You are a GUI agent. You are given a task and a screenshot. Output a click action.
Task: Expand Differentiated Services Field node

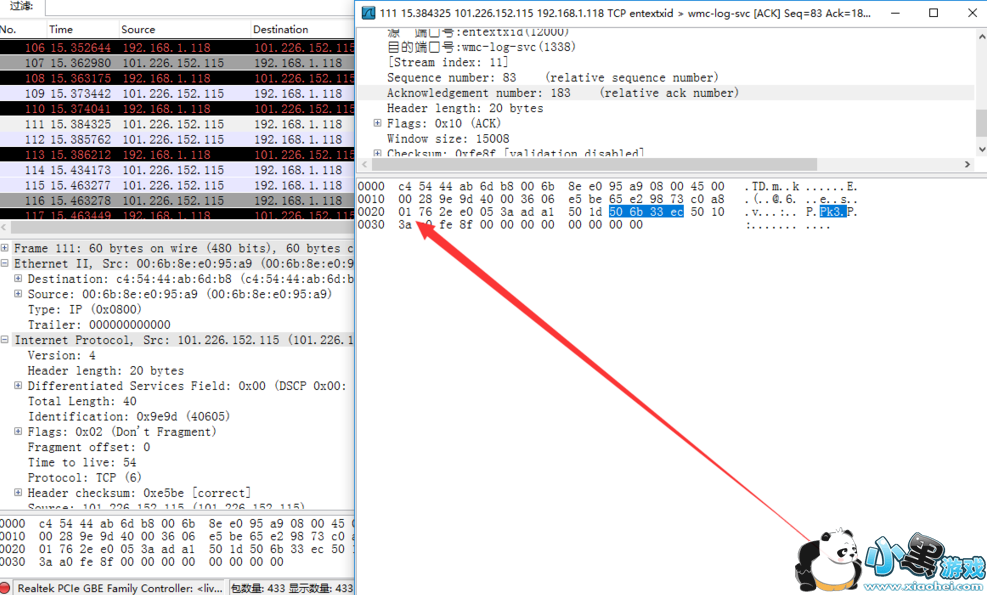pos(18,385)
